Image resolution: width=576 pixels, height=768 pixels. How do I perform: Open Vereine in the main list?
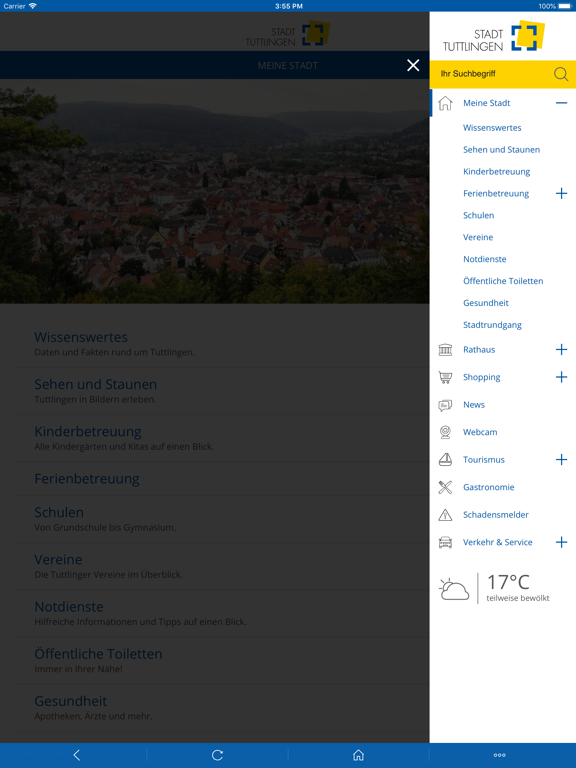click(58, 559)
